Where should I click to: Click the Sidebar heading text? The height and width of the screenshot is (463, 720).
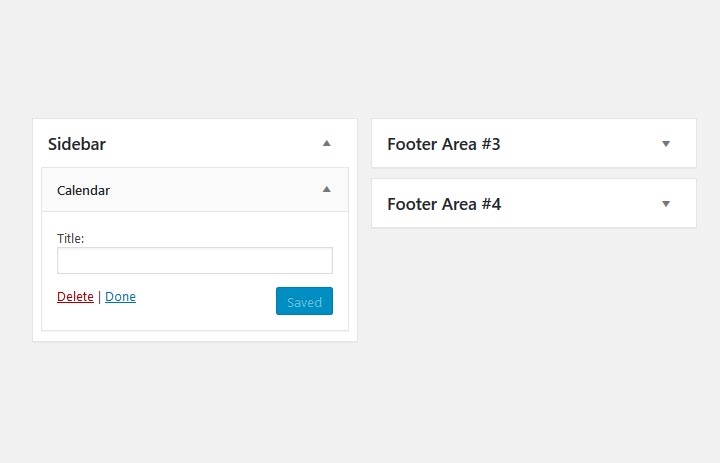pos(77,144)
